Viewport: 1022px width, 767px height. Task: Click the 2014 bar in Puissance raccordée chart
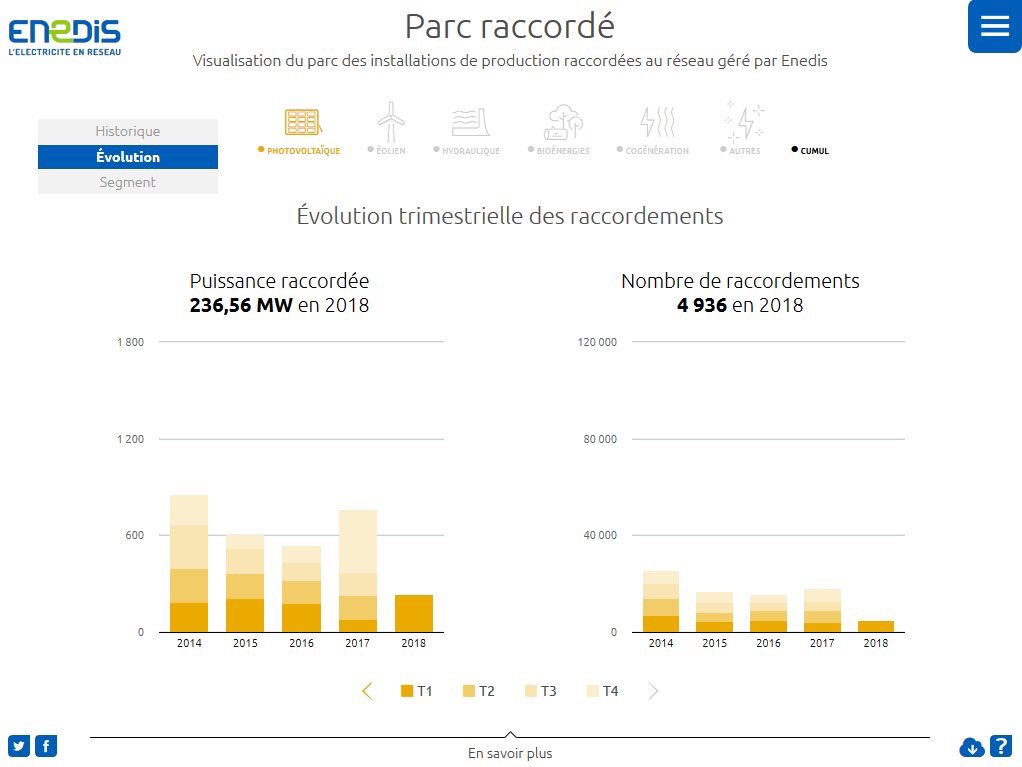point(189,563)
